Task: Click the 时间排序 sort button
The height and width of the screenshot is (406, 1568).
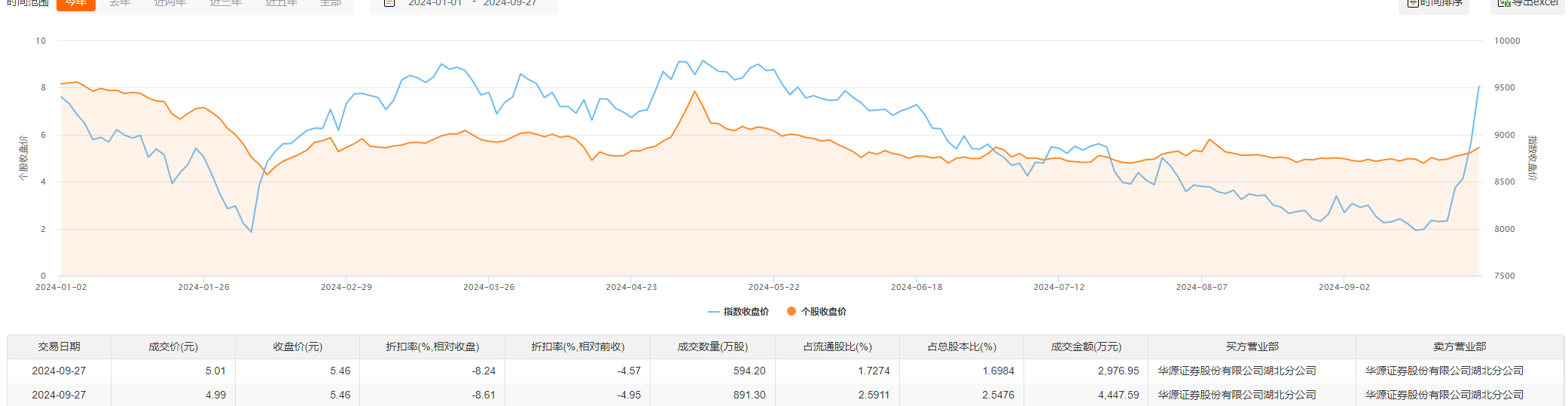Action: (x=1434, y=3)
